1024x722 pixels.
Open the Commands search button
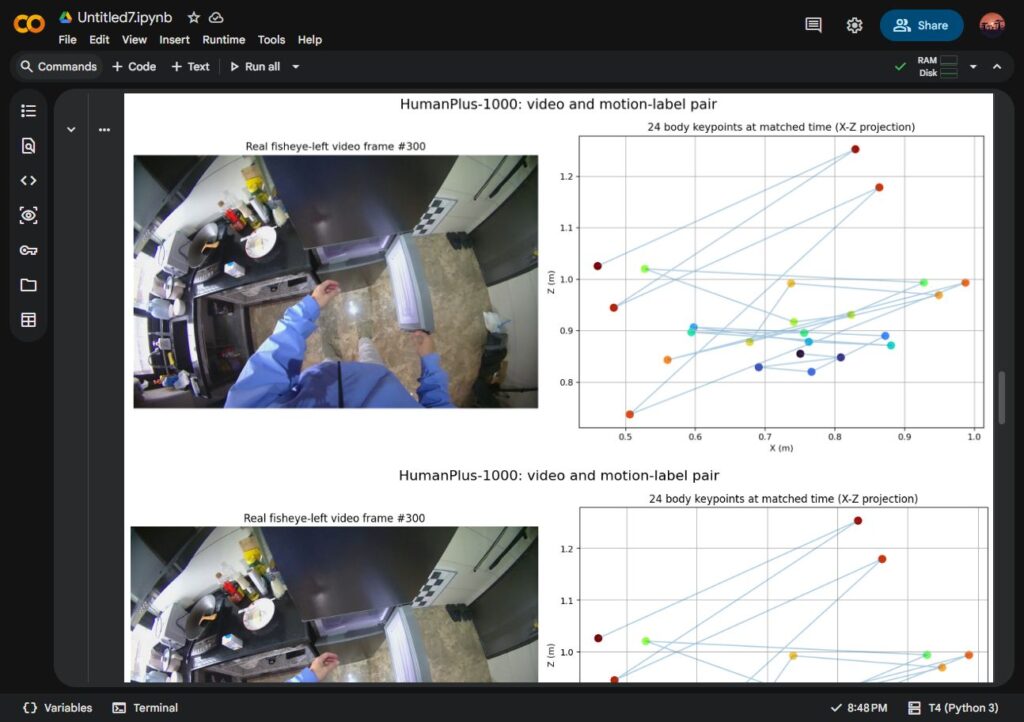[59, 67]
